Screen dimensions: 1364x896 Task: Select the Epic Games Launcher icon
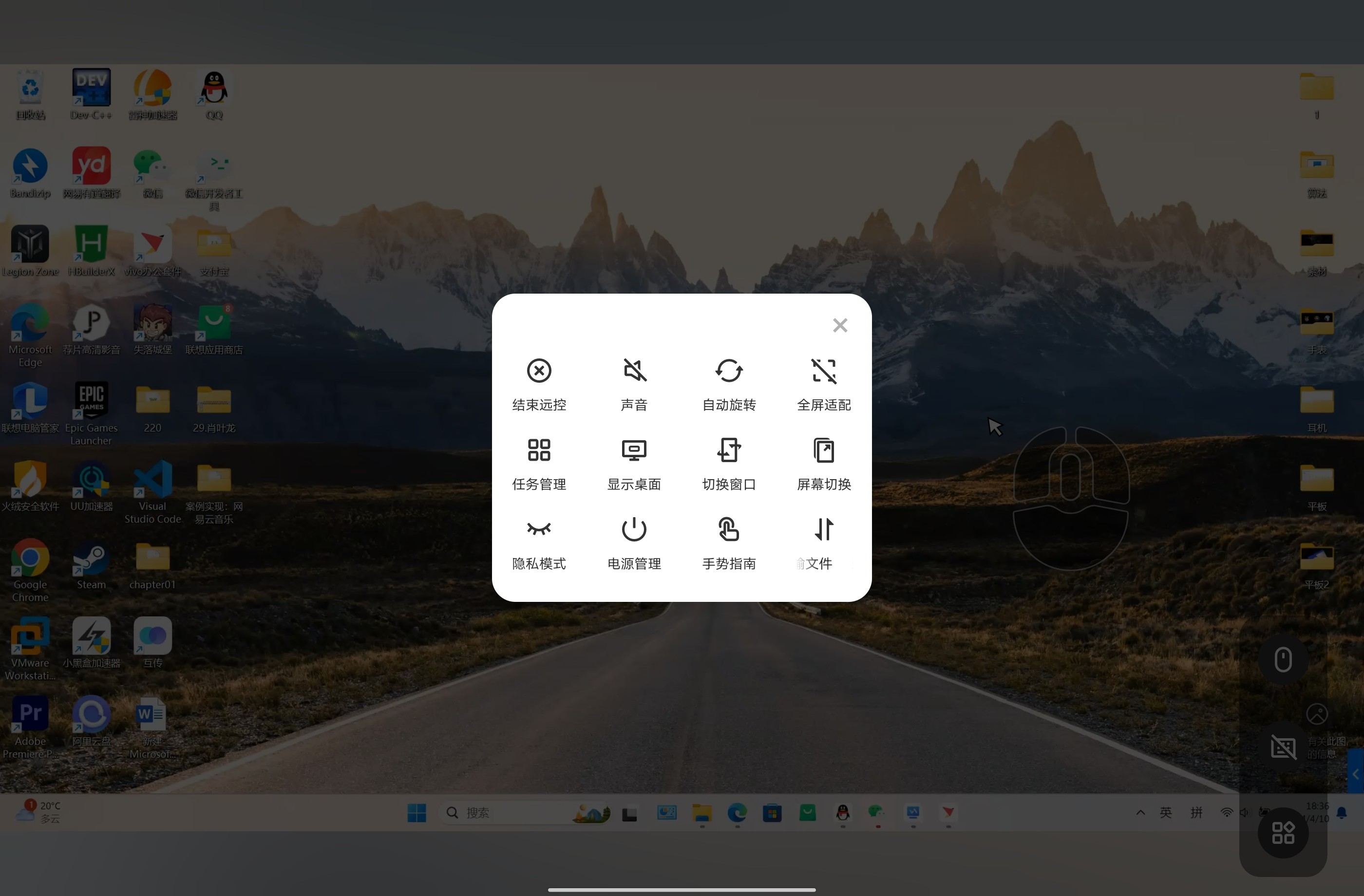click(91, 413)
